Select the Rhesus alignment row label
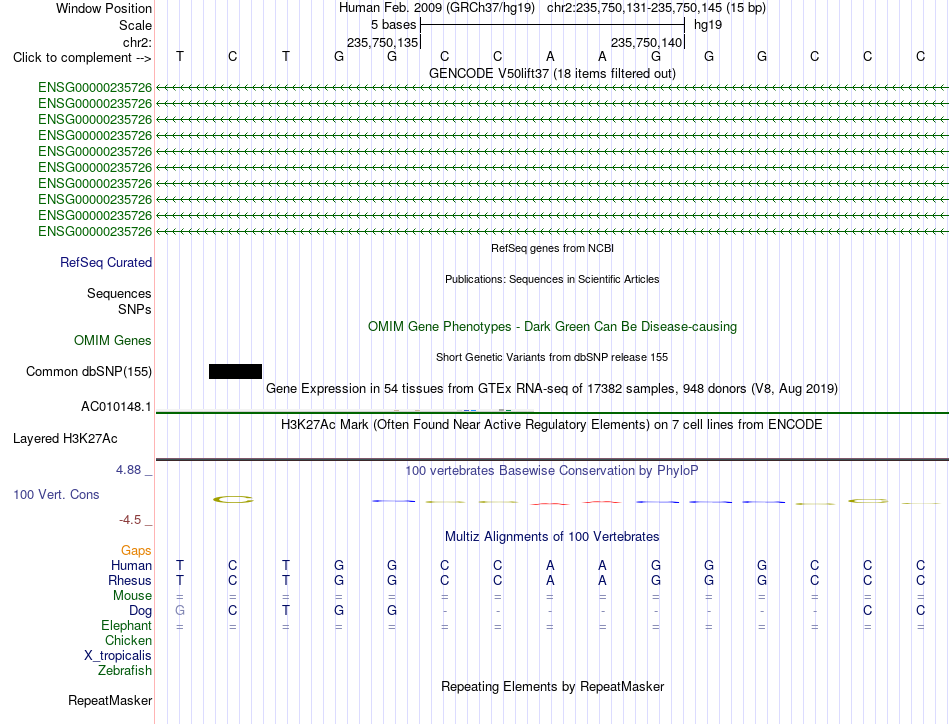The width and height of the screenshot is (950, 724). tap(130, 580)
